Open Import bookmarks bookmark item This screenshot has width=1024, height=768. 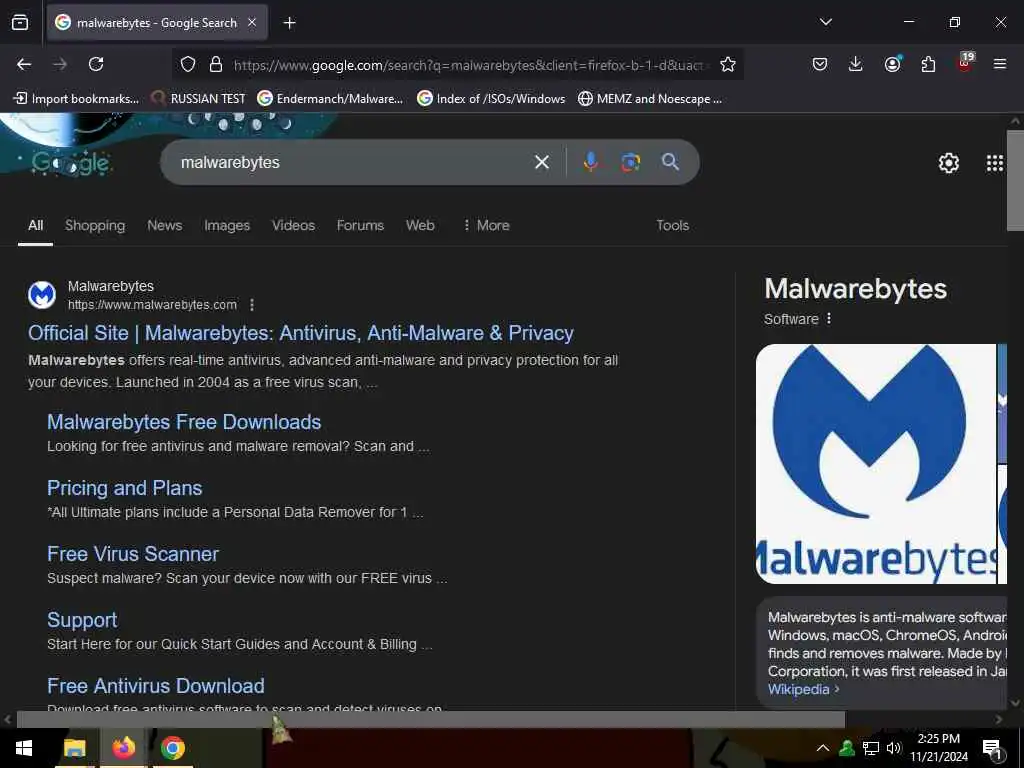tap(76, 99)
